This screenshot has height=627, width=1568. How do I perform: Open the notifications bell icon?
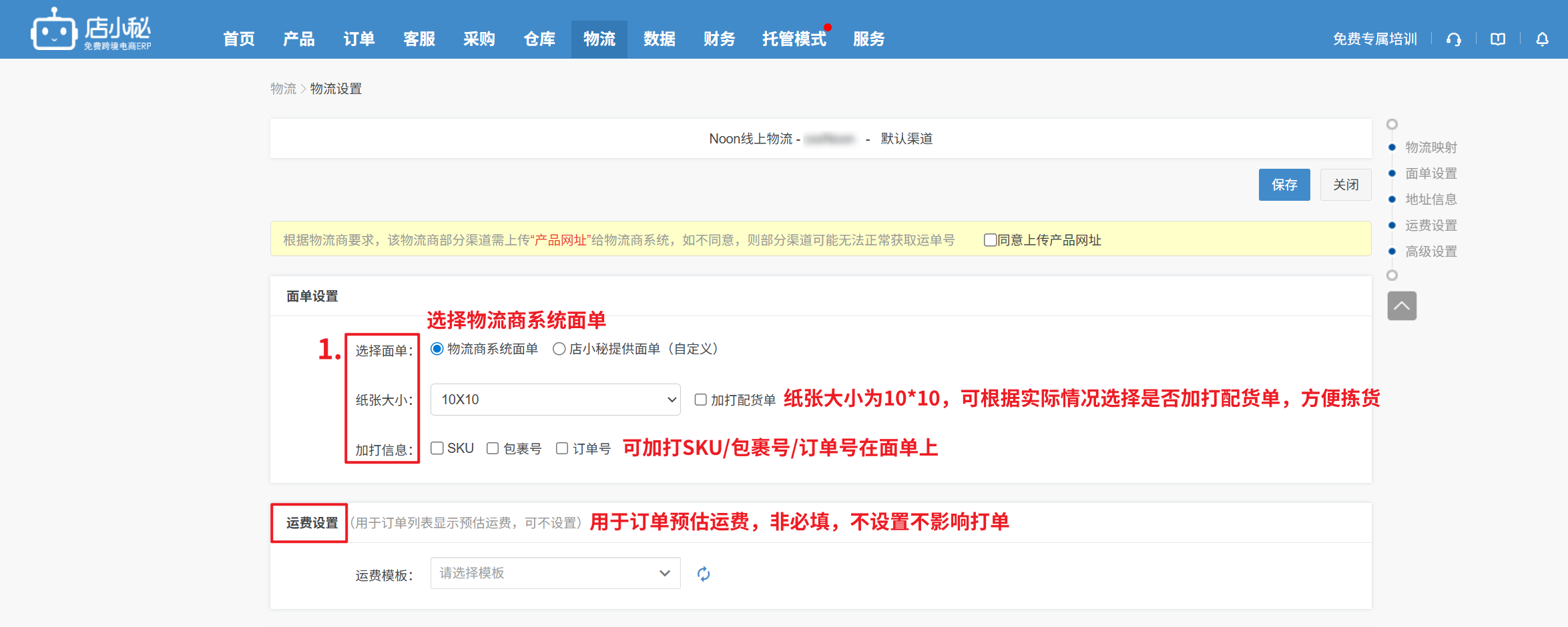tap(1542, 39)
